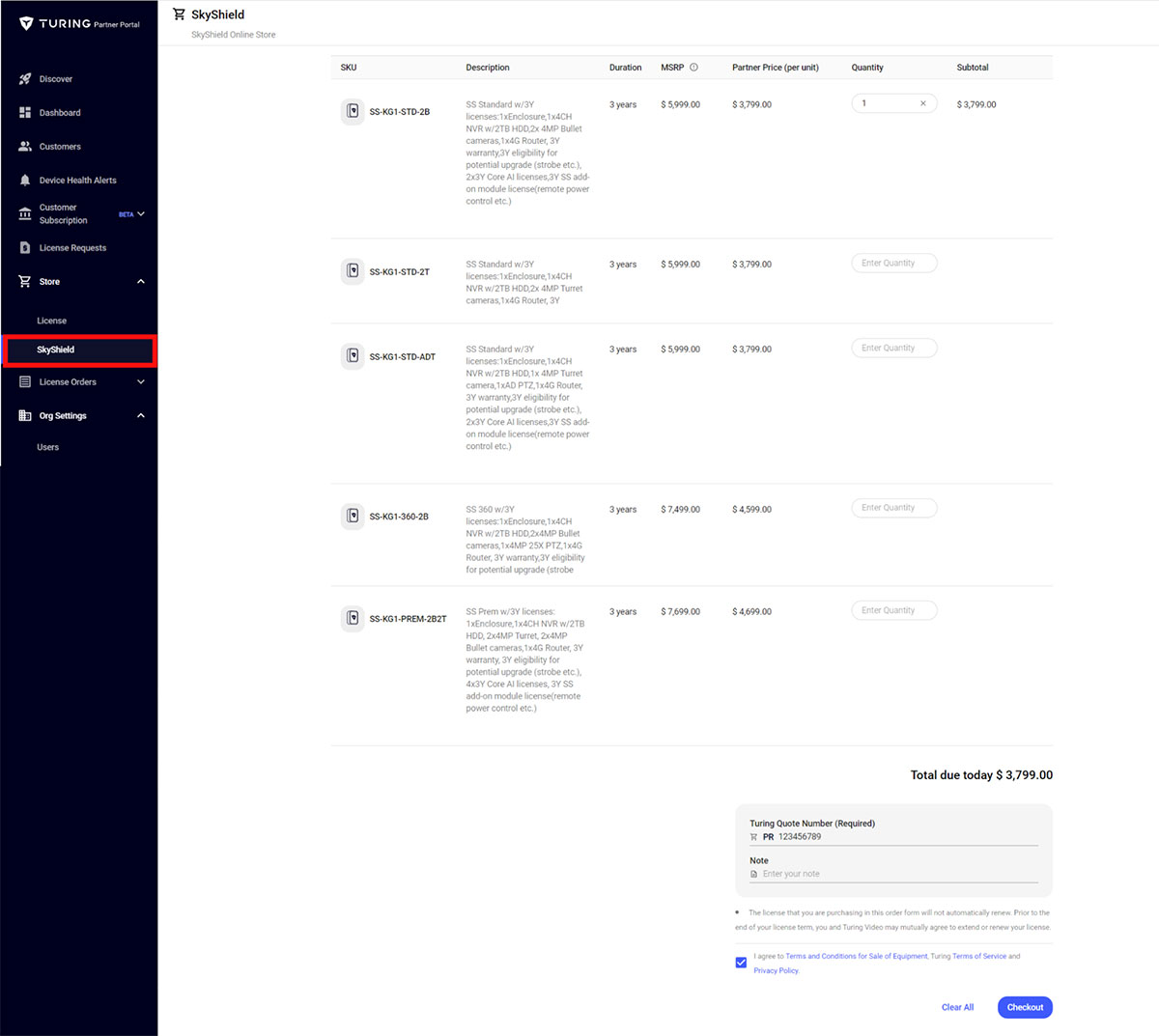The image size is (1159, 1036).
Task: Click the SS-KG1-STD-2B product icon
Action: [353, 111]
